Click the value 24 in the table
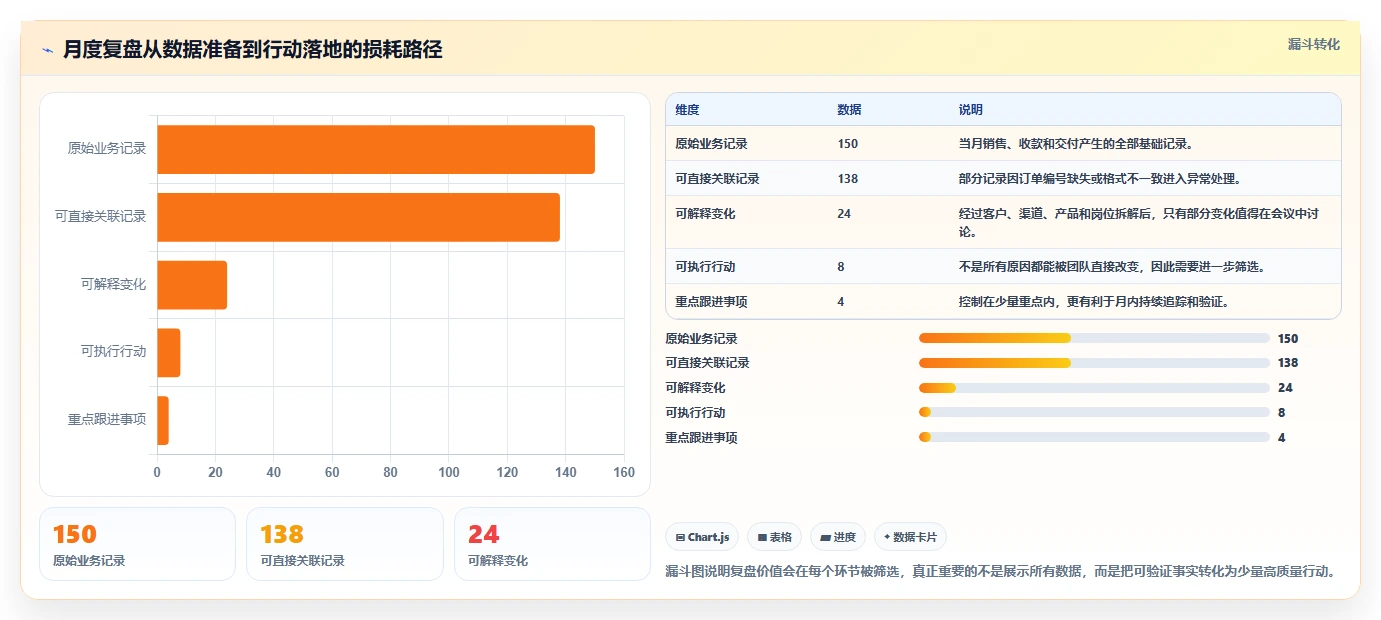The width and height of the screenshot is (1381, 620). [844, 214]
